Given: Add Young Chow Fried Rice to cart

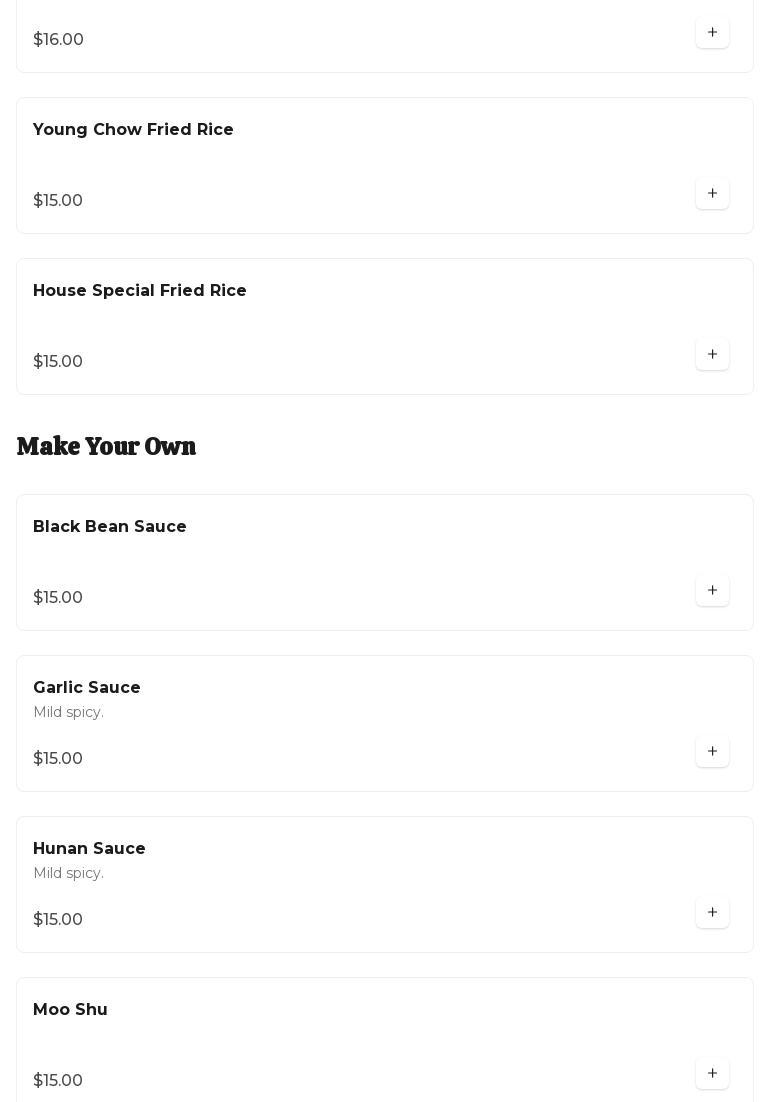Looking at the screenshot, I should click(712, 194).
